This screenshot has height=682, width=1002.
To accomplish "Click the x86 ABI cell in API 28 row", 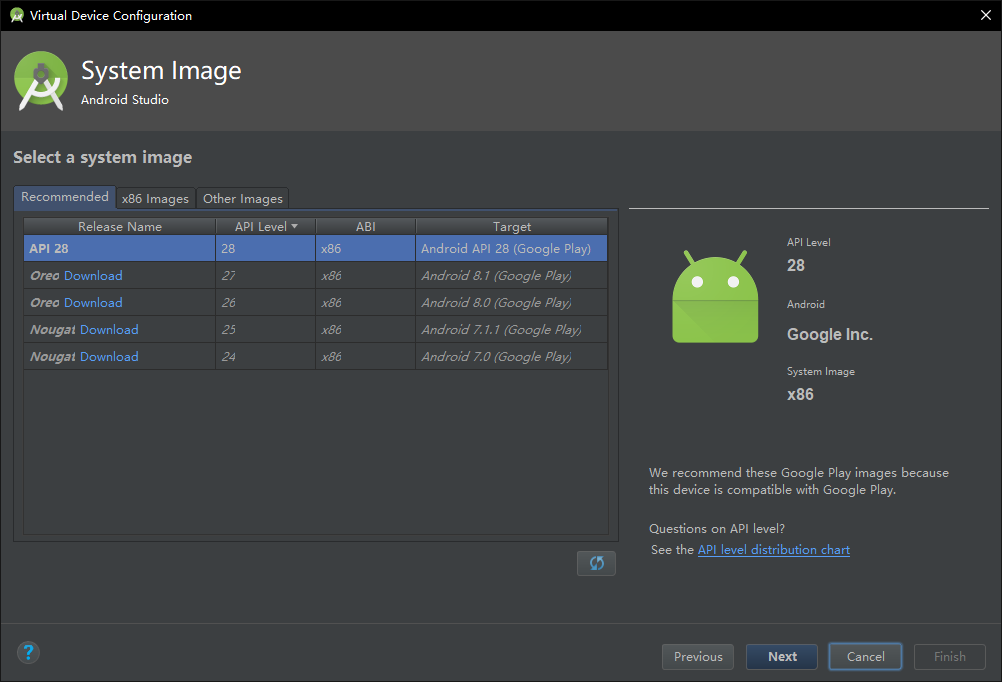I will coord(366,249).
